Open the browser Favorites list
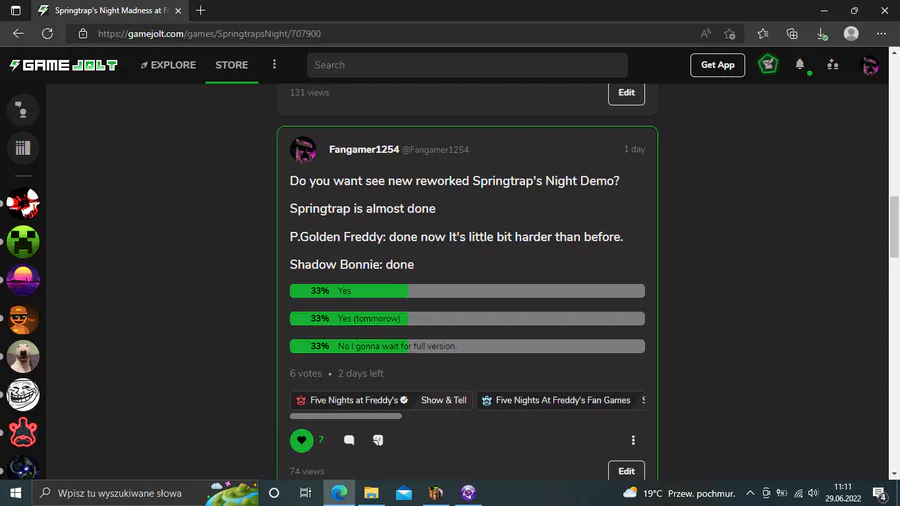900x506 pixels. click(763, 34)
